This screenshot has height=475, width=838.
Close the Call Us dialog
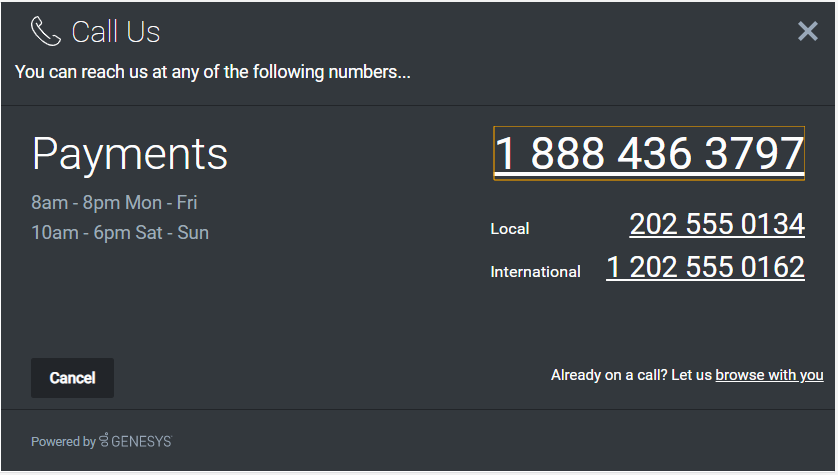808,32
